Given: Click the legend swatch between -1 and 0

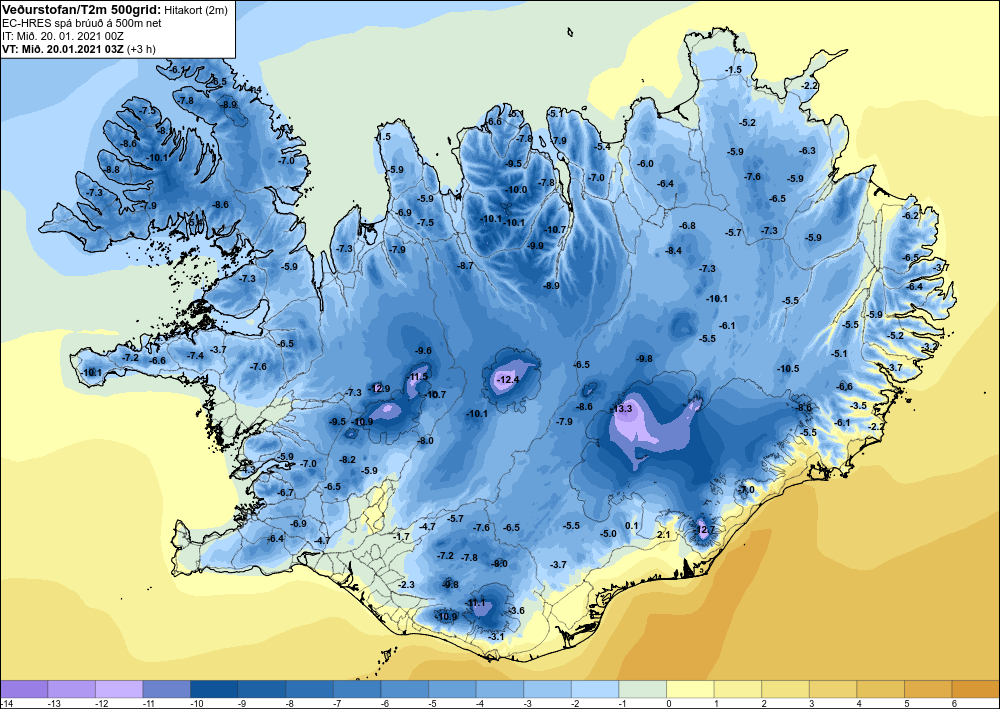Looking at the screenshot, I should click(642, 689).
